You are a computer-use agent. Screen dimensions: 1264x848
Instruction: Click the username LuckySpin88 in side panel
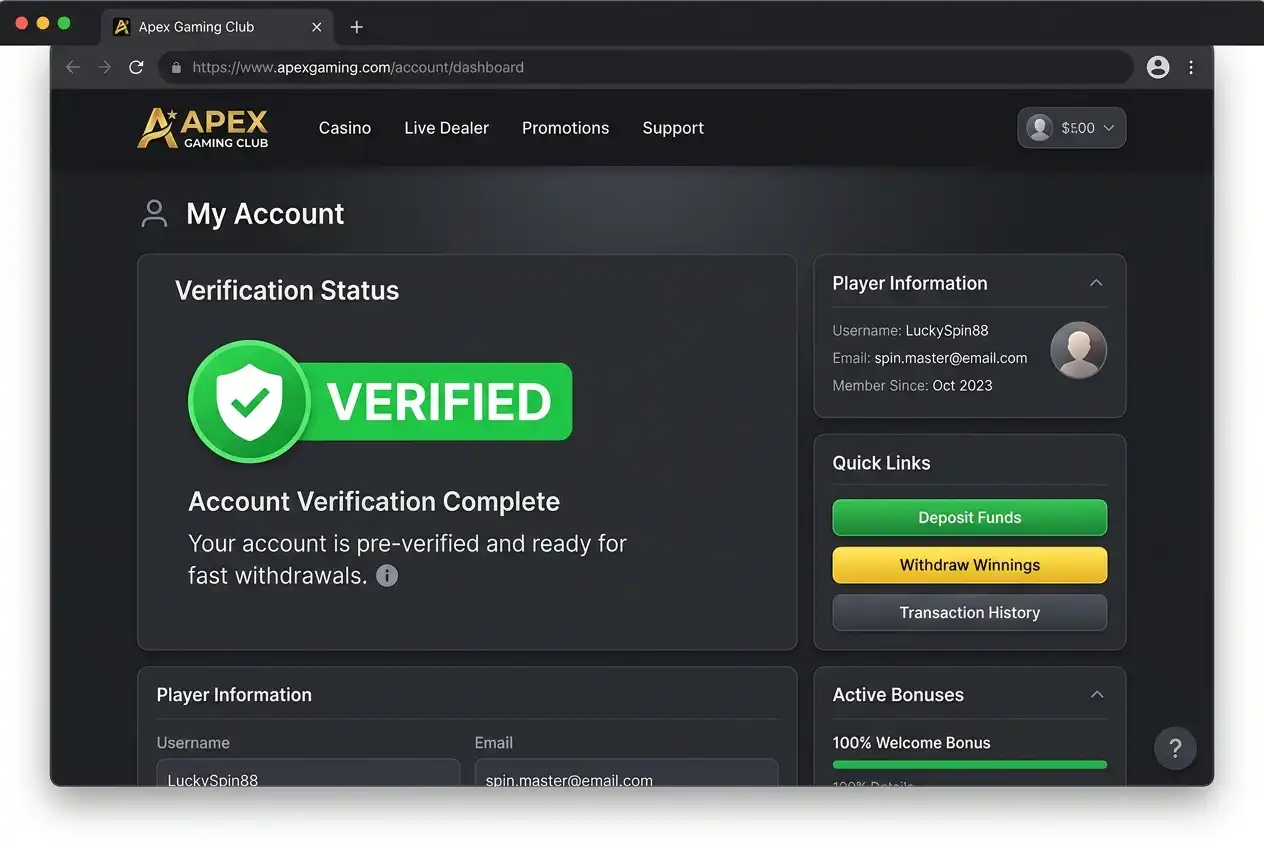(947, 330)
